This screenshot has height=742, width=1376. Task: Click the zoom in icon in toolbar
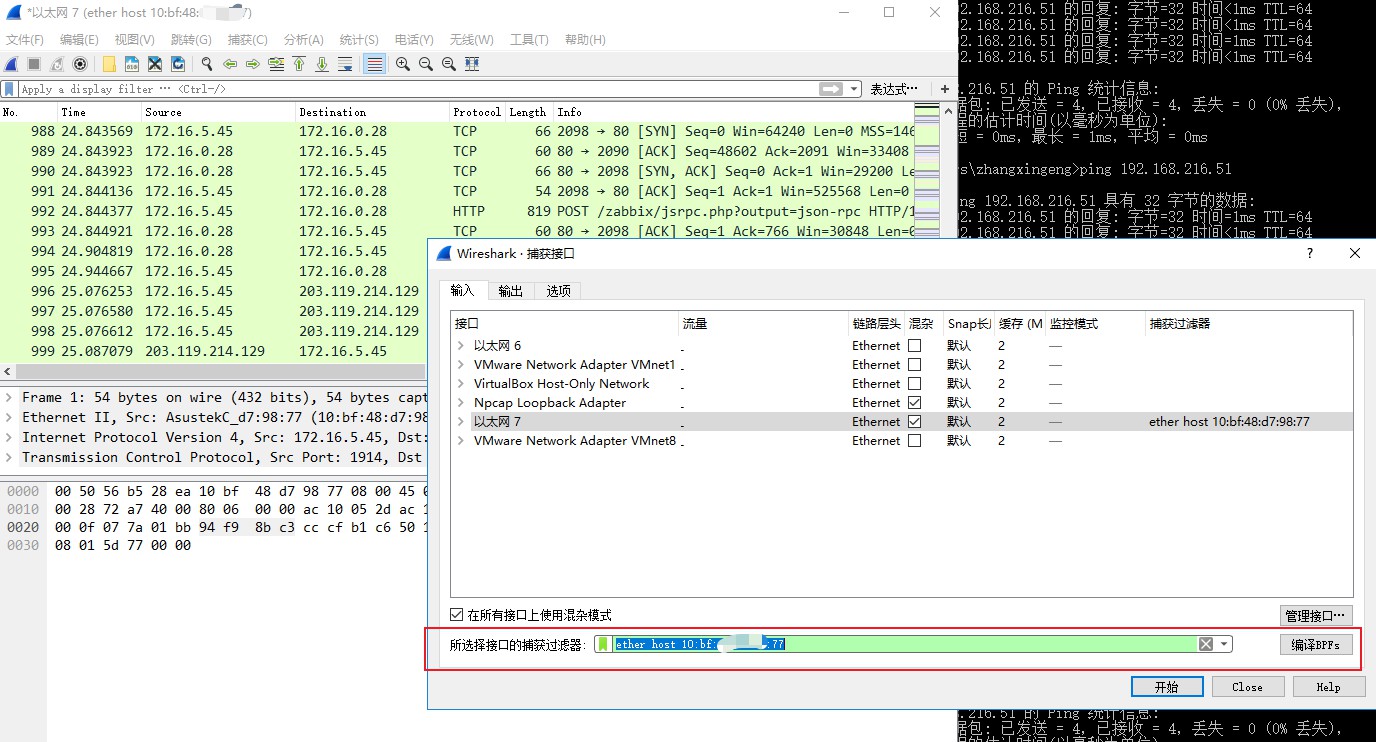click(403, 64)
